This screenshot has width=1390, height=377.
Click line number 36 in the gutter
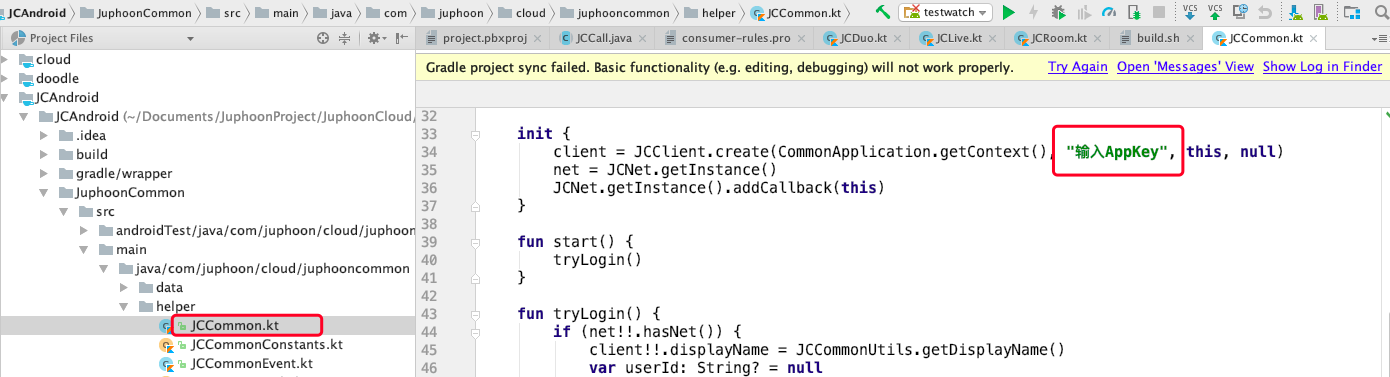(x=430, y=187)
